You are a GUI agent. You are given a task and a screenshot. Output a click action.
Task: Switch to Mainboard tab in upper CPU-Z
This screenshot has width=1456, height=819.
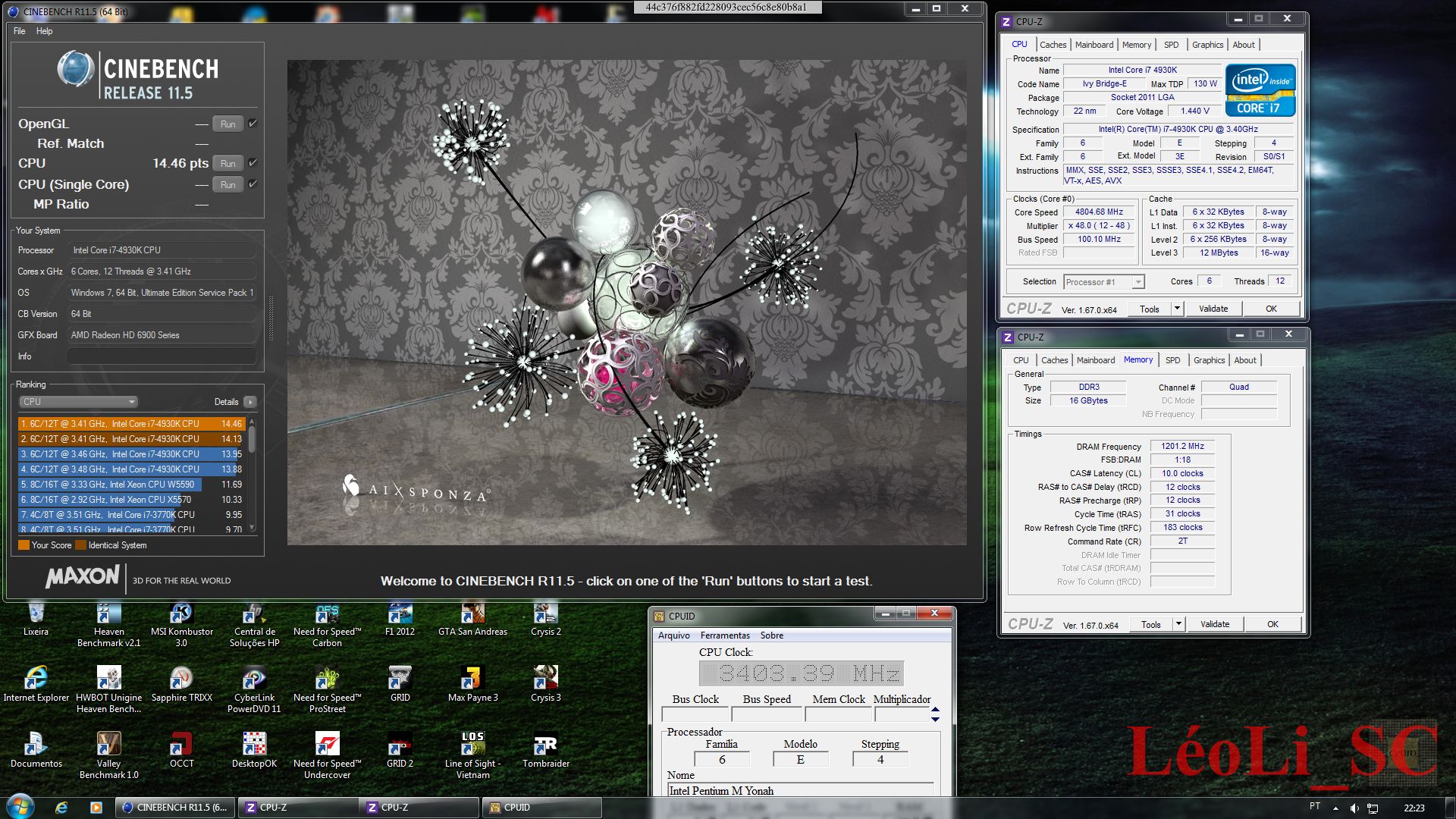1094,45
